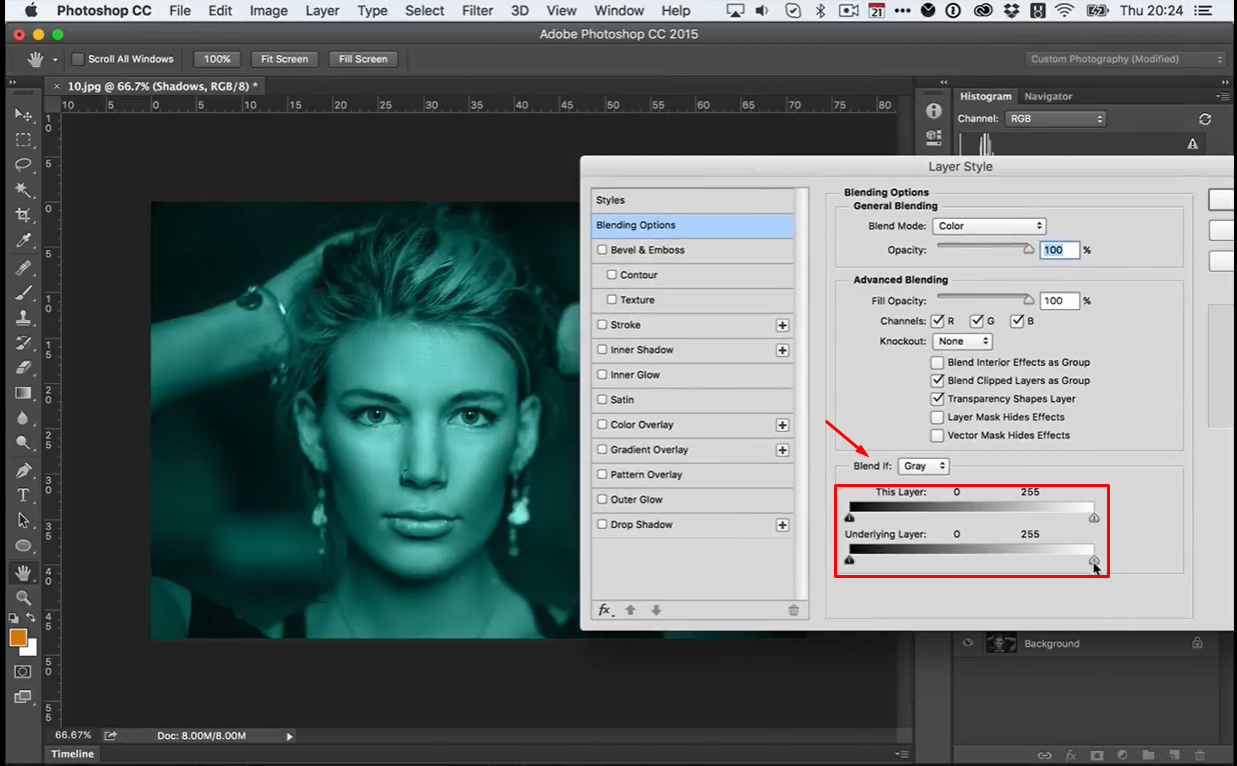Click the orange foreground color swatch

[x=18, y=637]
